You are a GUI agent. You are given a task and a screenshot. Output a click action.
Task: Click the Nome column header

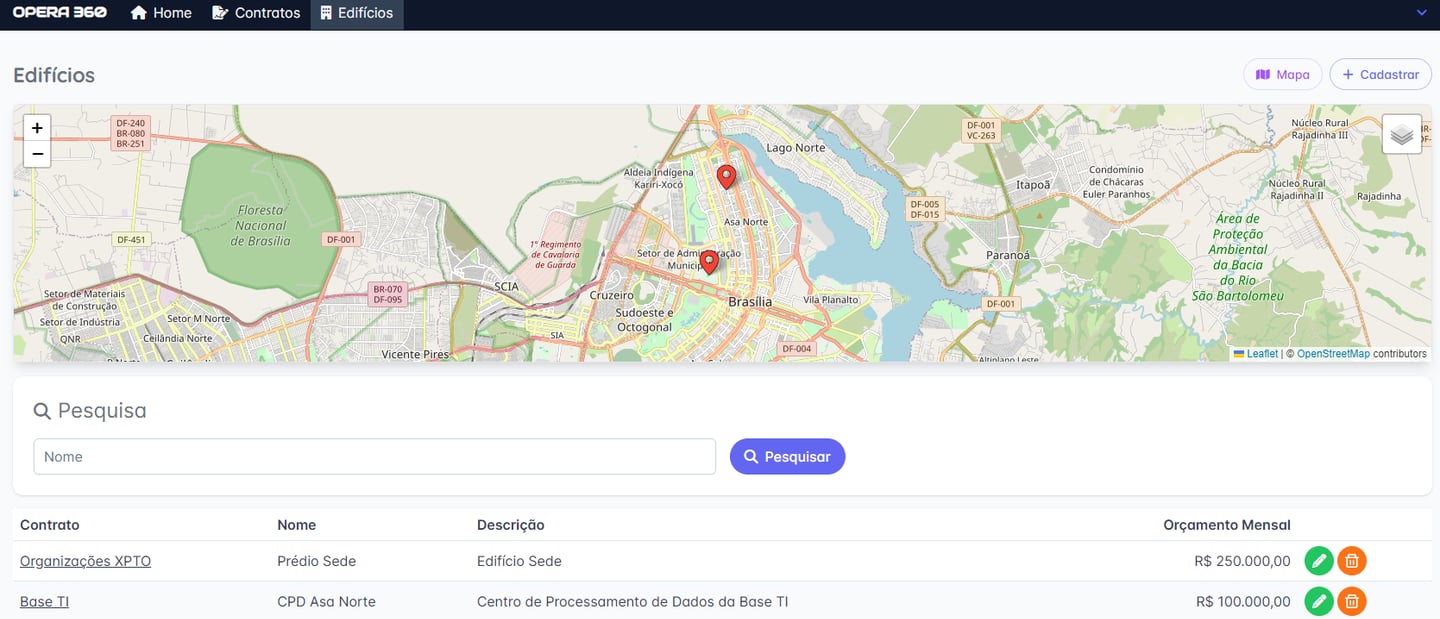coord(296,524)
